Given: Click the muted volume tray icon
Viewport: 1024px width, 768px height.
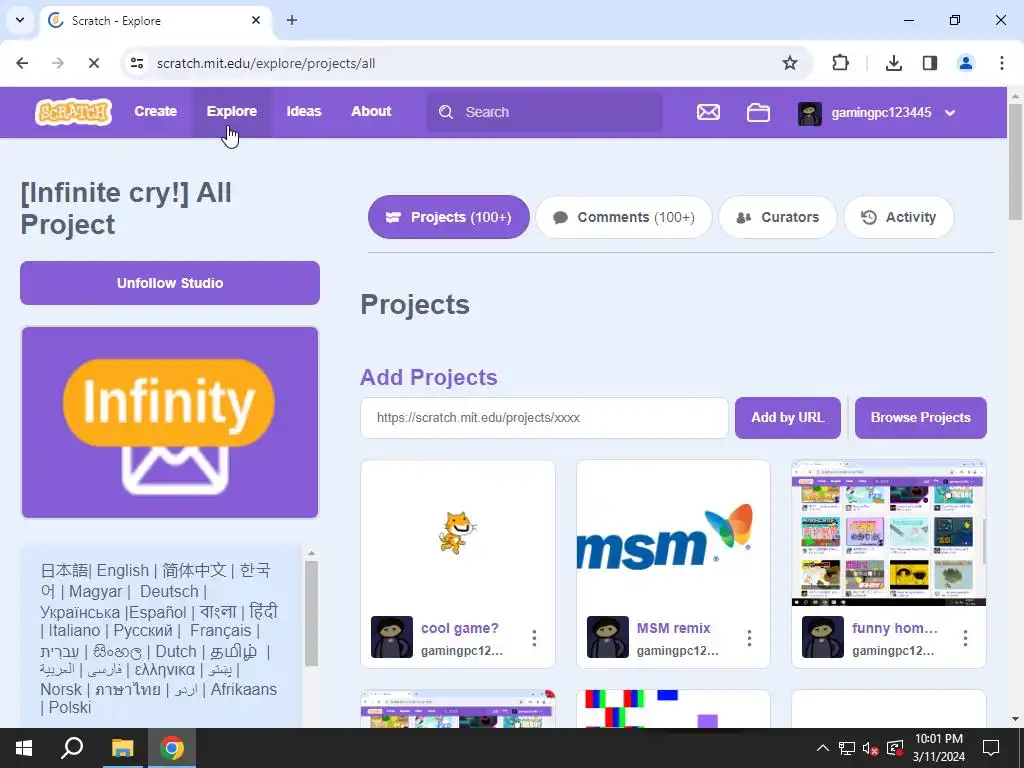Looking at the screenshot, I should pos(870,748).
